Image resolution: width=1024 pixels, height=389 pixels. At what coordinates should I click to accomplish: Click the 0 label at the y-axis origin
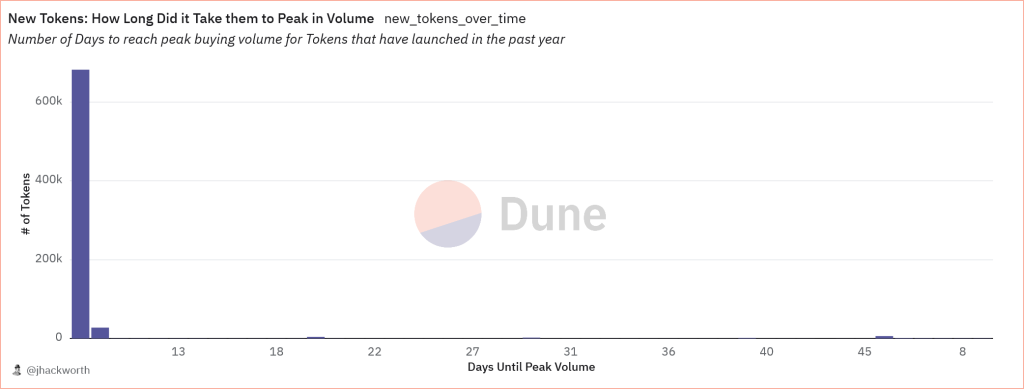coord(57,338)
